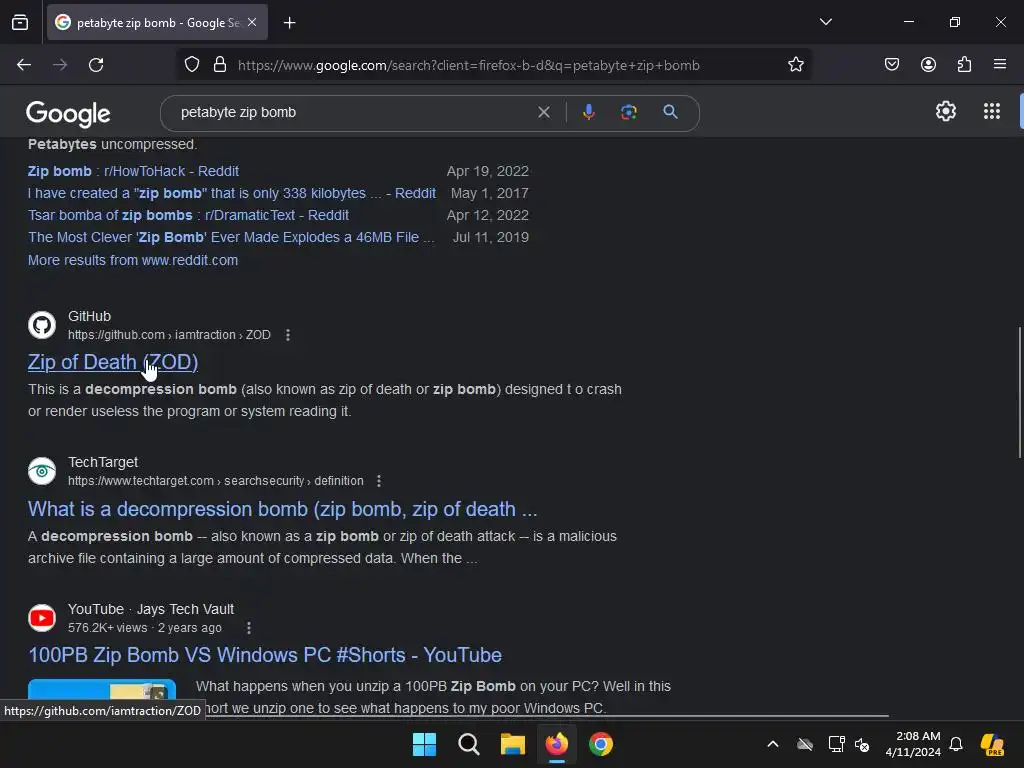This screenshot has height=768, width=1024.
Task: Click the OneDrive cloud tray icon
Action: (x=805, y=744)
